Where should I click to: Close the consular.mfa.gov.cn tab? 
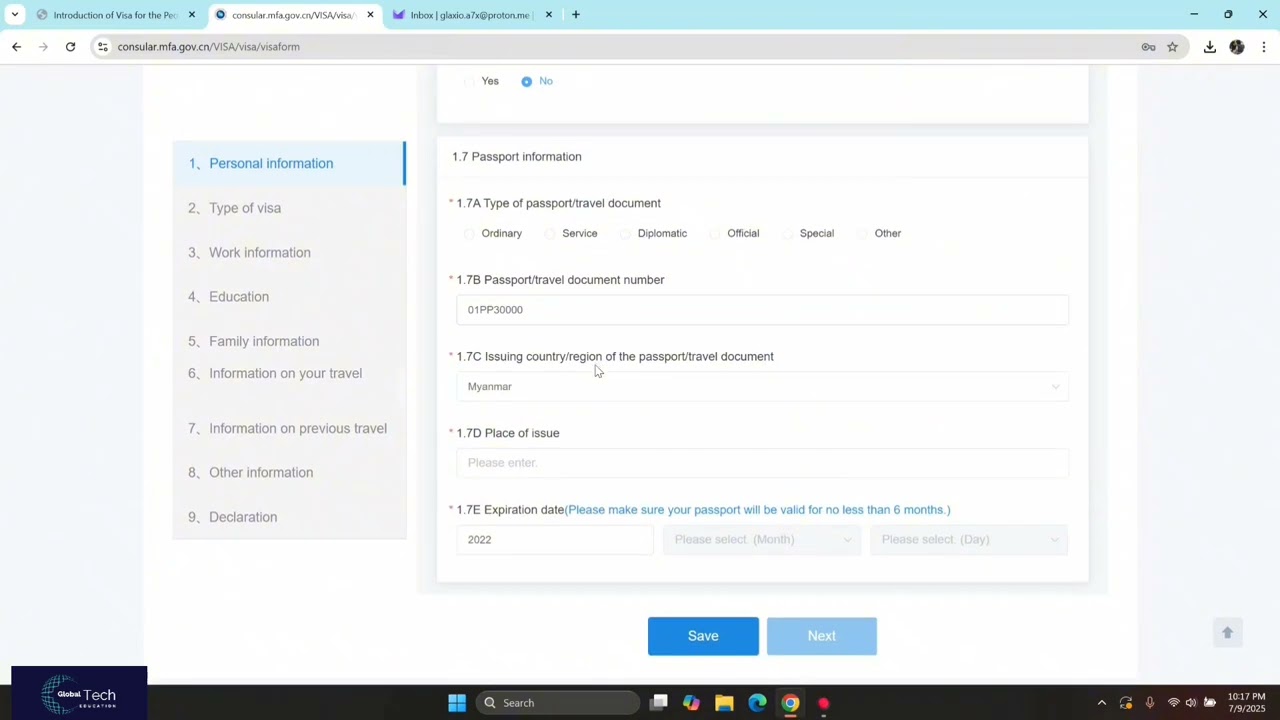[x=370, y=15]
